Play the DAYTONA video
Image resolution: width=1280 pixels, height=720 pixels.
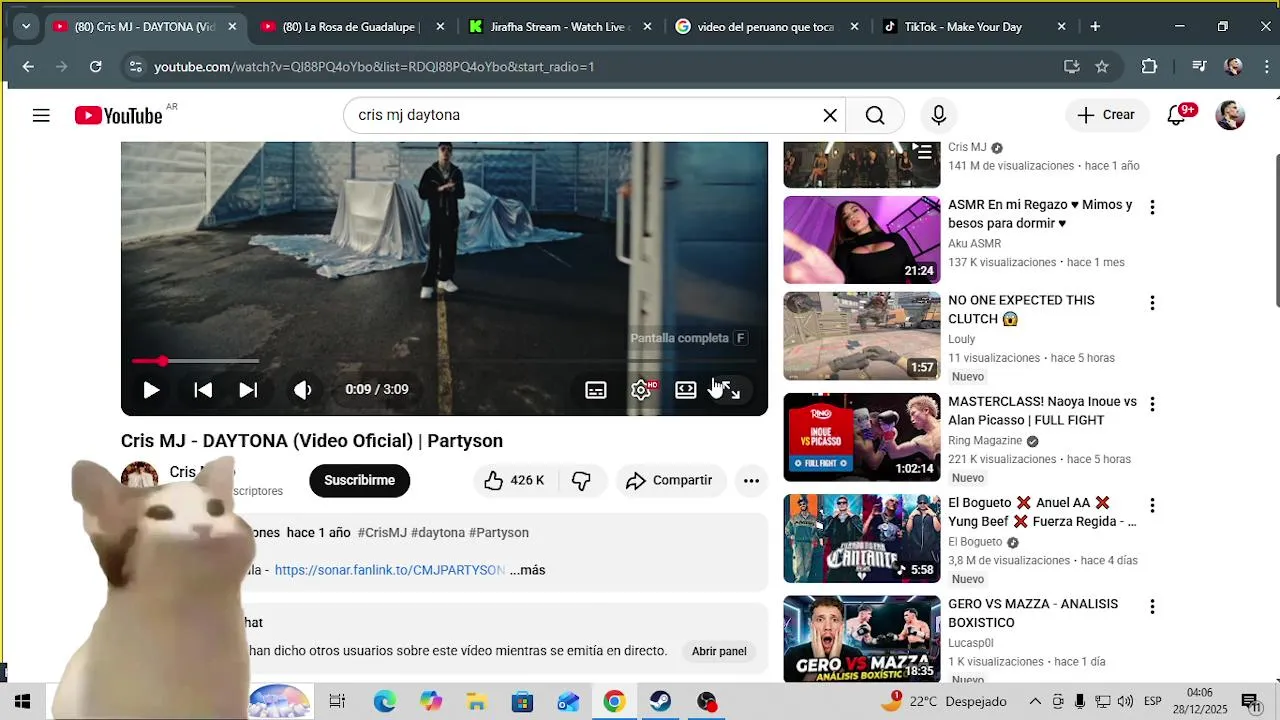151,390
